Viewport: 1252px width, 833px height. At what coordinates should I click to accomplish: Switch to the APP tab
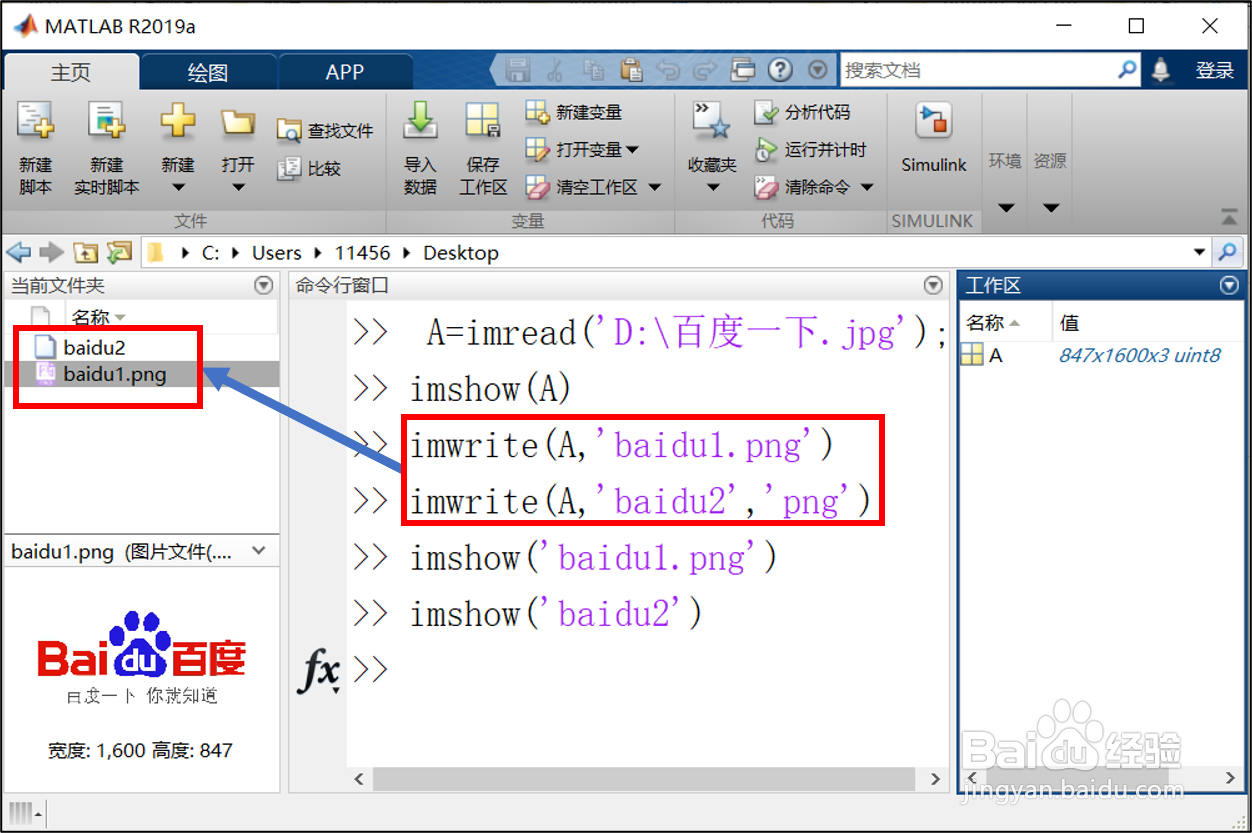pos(345,72)
